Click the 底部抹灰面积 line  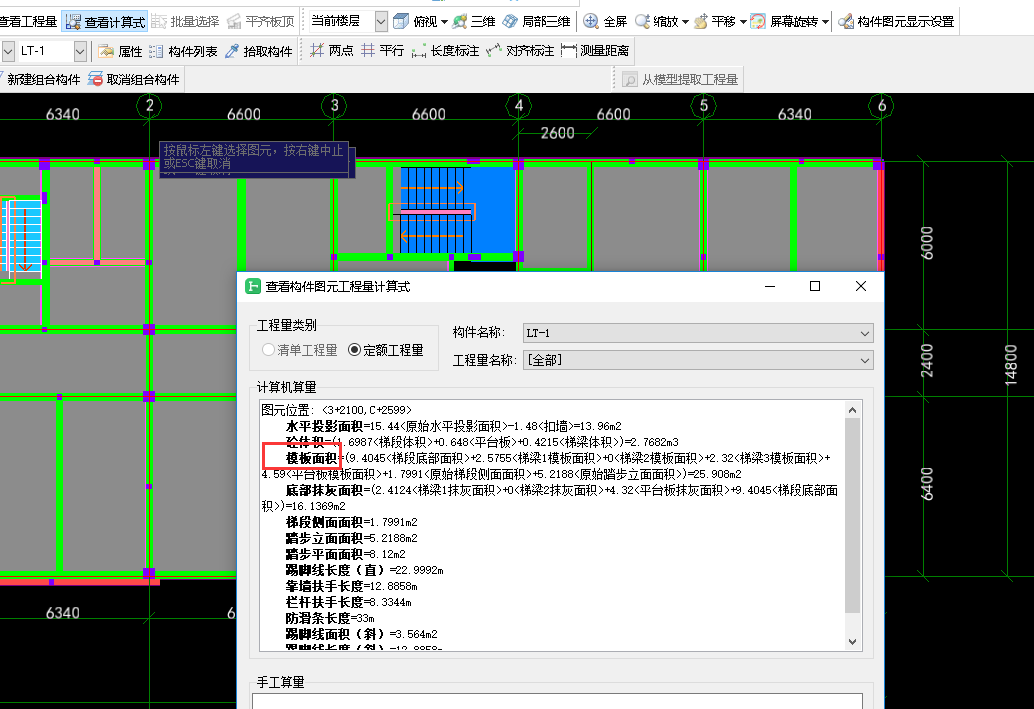point(549,498)
